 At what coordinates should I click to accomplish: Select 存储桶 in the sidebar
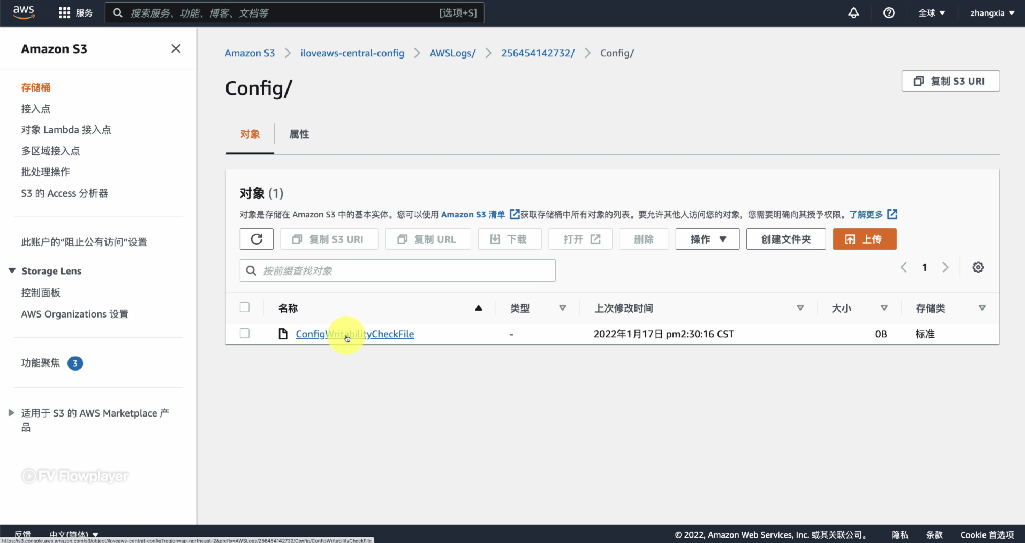(36, 88)
